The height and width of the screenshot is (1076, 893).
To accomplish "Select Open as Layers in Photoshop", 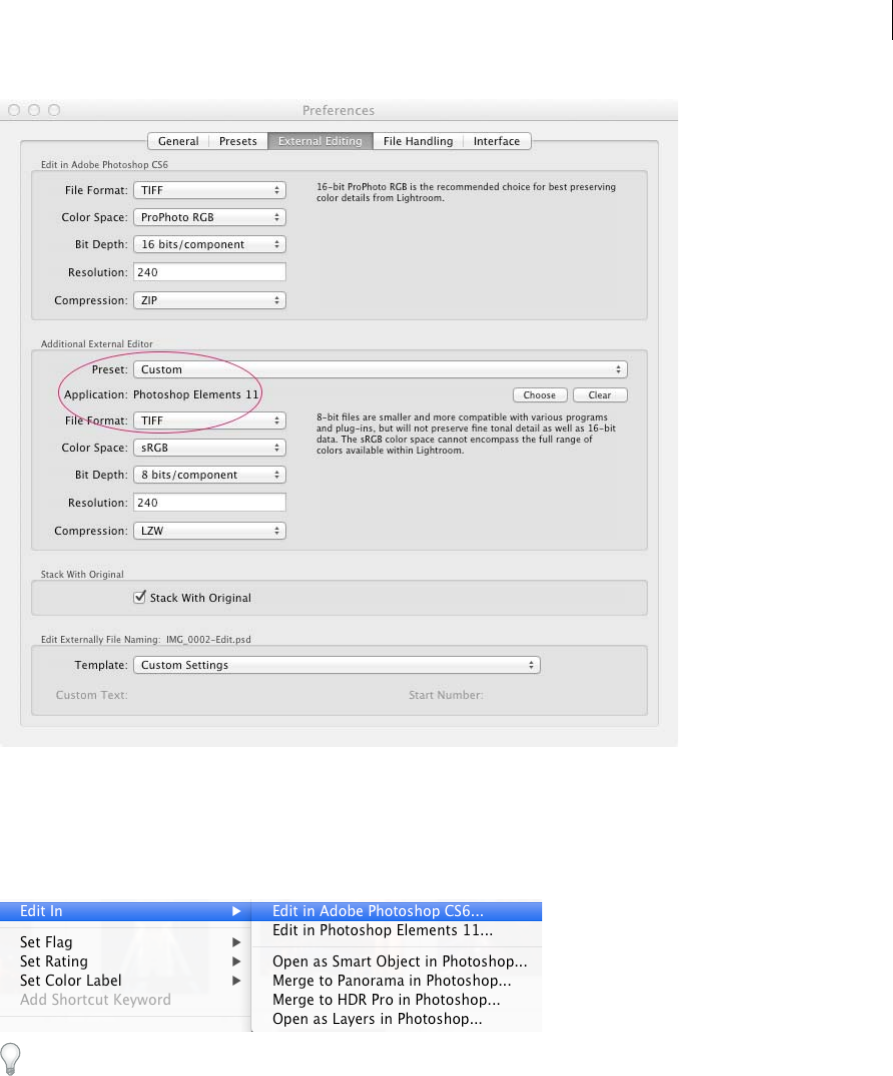I will point(397,1019).
